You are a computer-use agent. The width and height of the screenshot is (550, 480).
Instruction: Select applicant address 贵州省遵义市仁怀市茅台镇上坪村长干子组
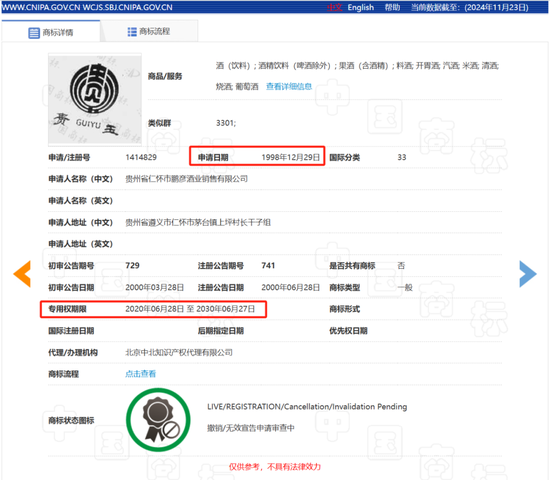coord(198,222)
